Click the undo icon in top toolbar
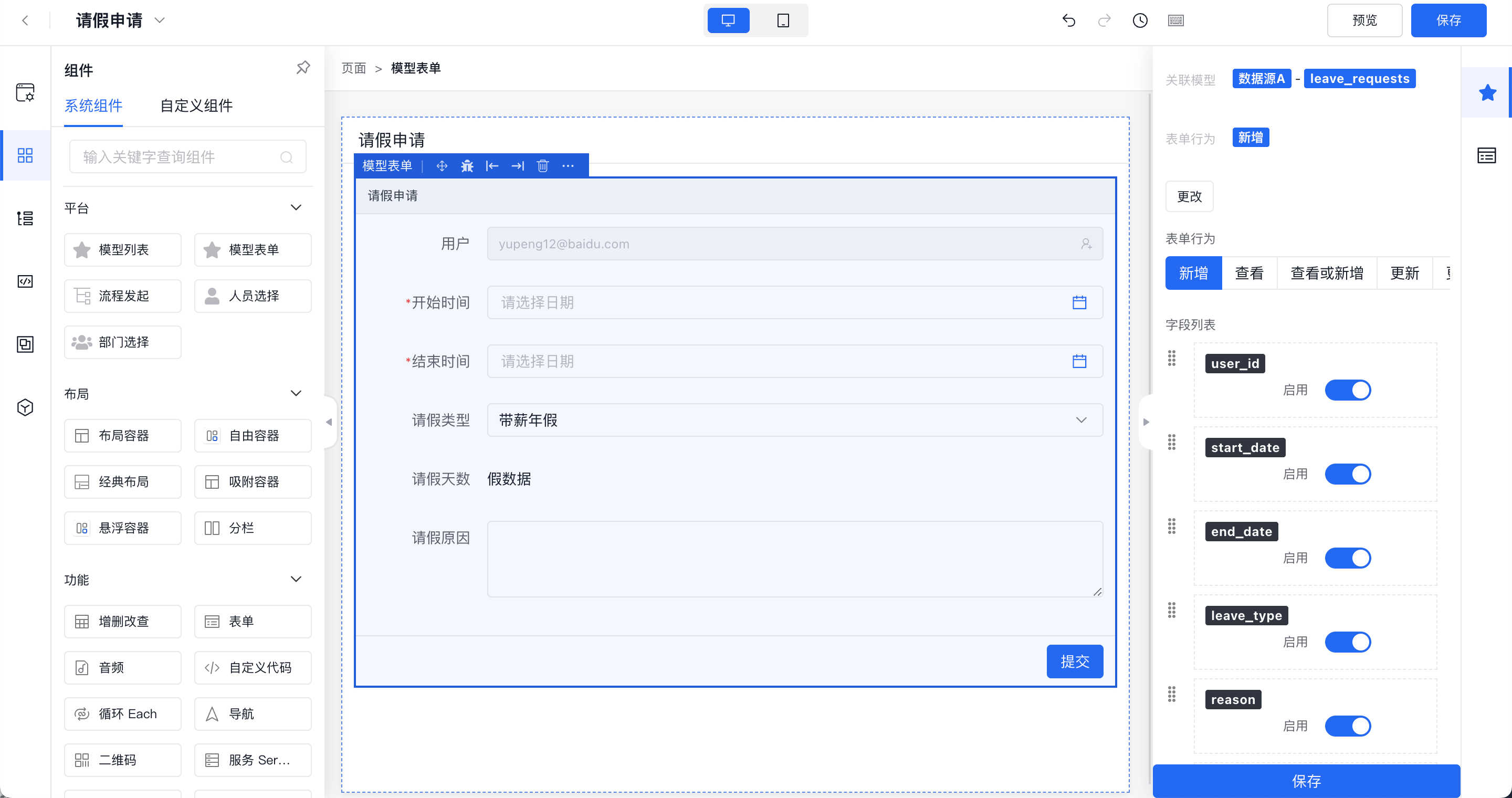 (x=1068, y=20)
